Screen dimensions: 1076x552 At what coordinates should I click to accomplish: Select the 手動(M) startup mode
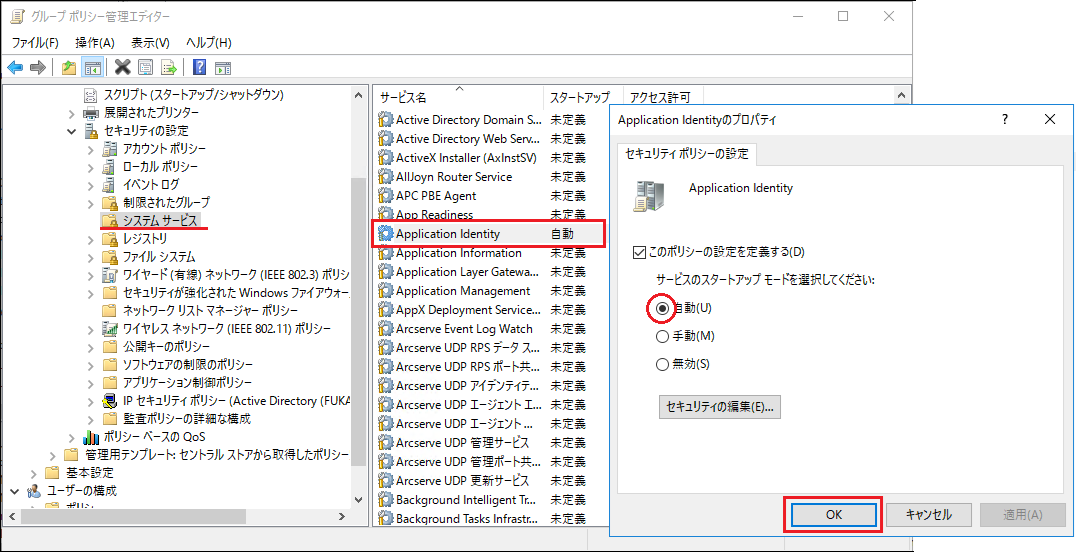(x=662, y=337)
